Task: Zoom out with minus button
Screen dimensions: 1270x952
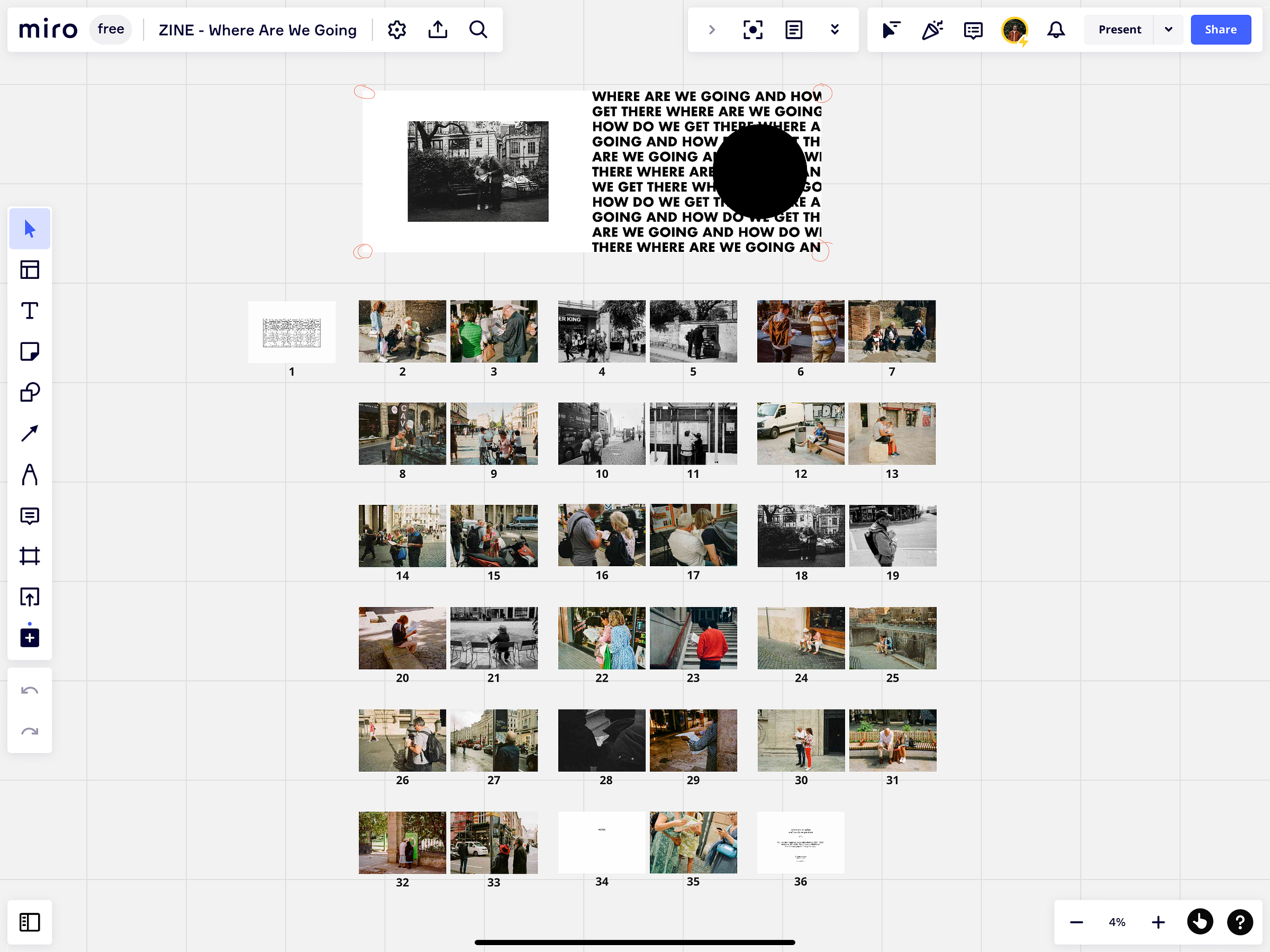Action: pos(1076,922)
